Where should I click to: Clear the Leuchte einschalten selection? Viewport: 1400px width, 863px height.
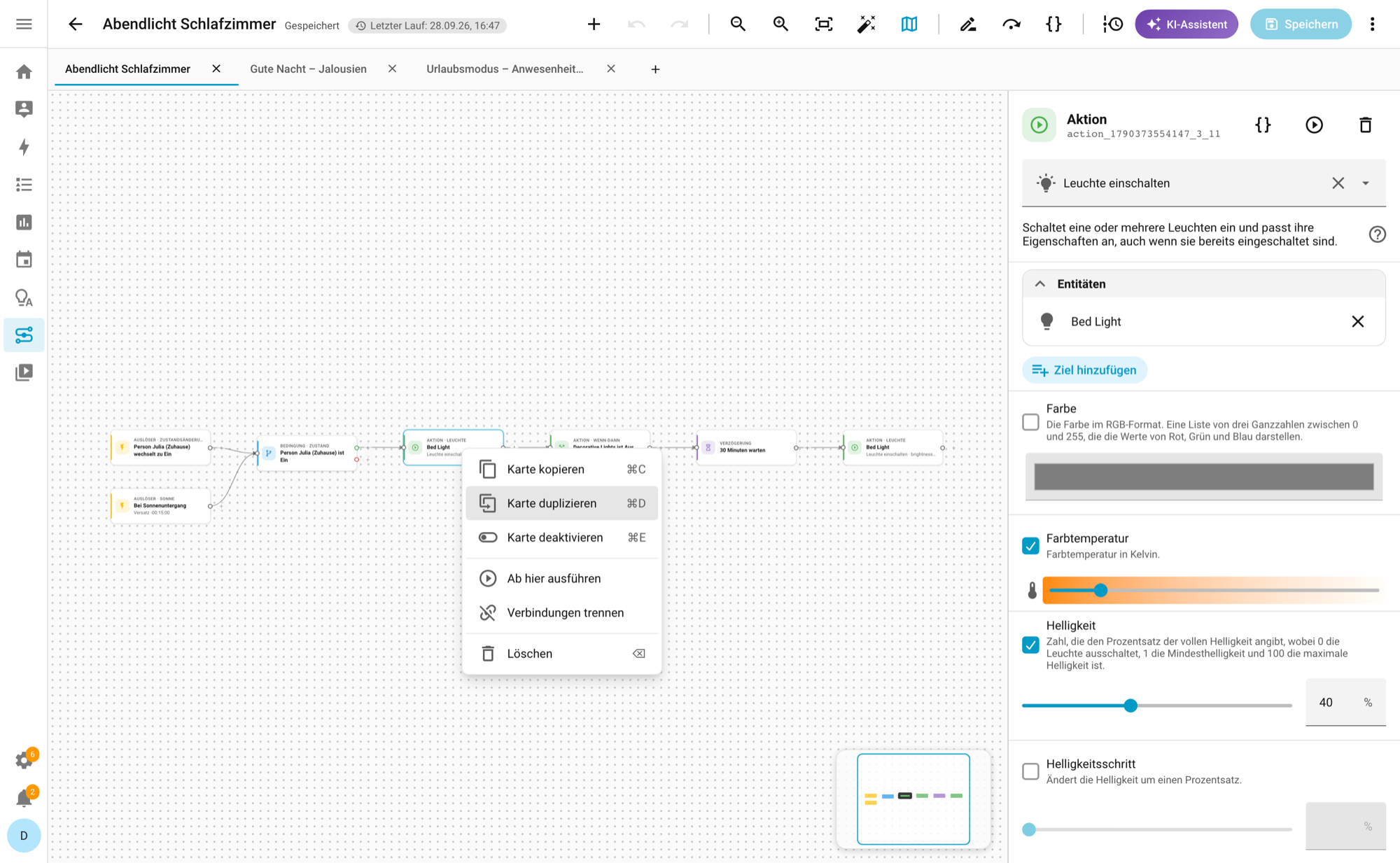(1338, 183)
